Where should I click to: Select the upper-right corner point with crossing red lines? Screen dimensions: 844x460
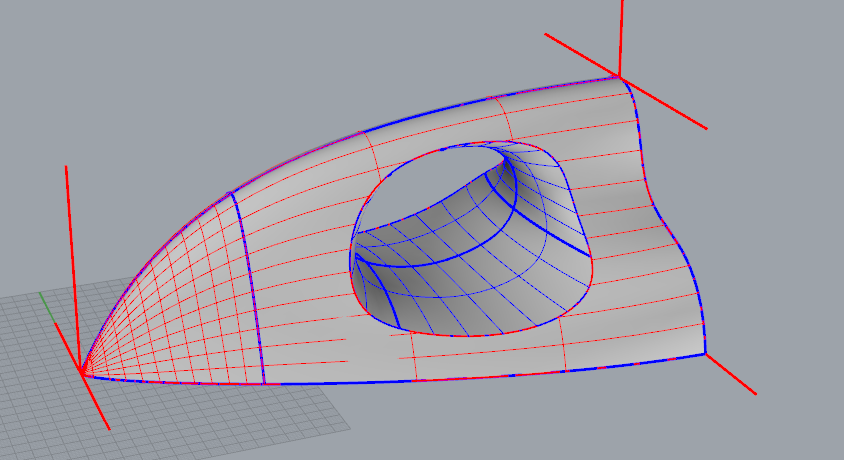(x=620, y=77)
